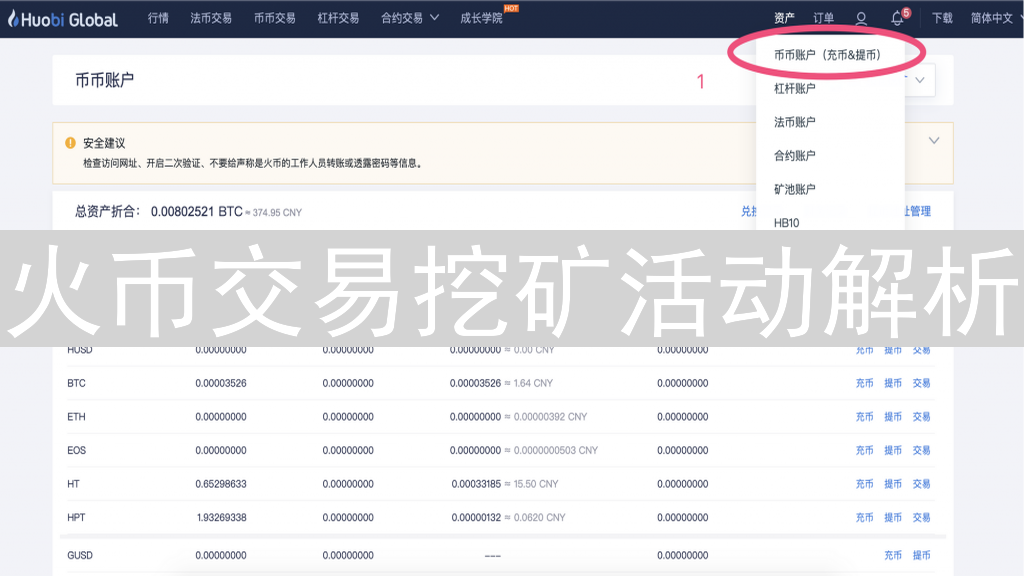Click the security advice warning icon
The width and height of the screenshot is (1024, 576).
click(71, 143)
